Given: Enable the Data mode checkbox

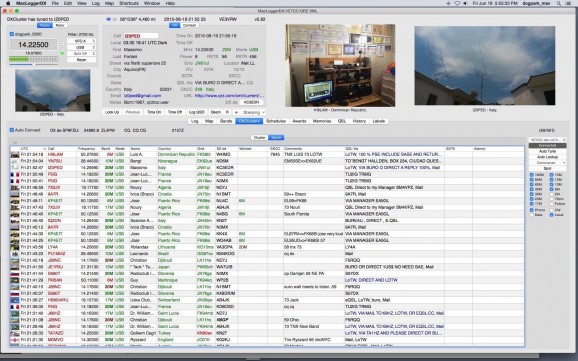Looking at the screenshot, I should [532, 215].
